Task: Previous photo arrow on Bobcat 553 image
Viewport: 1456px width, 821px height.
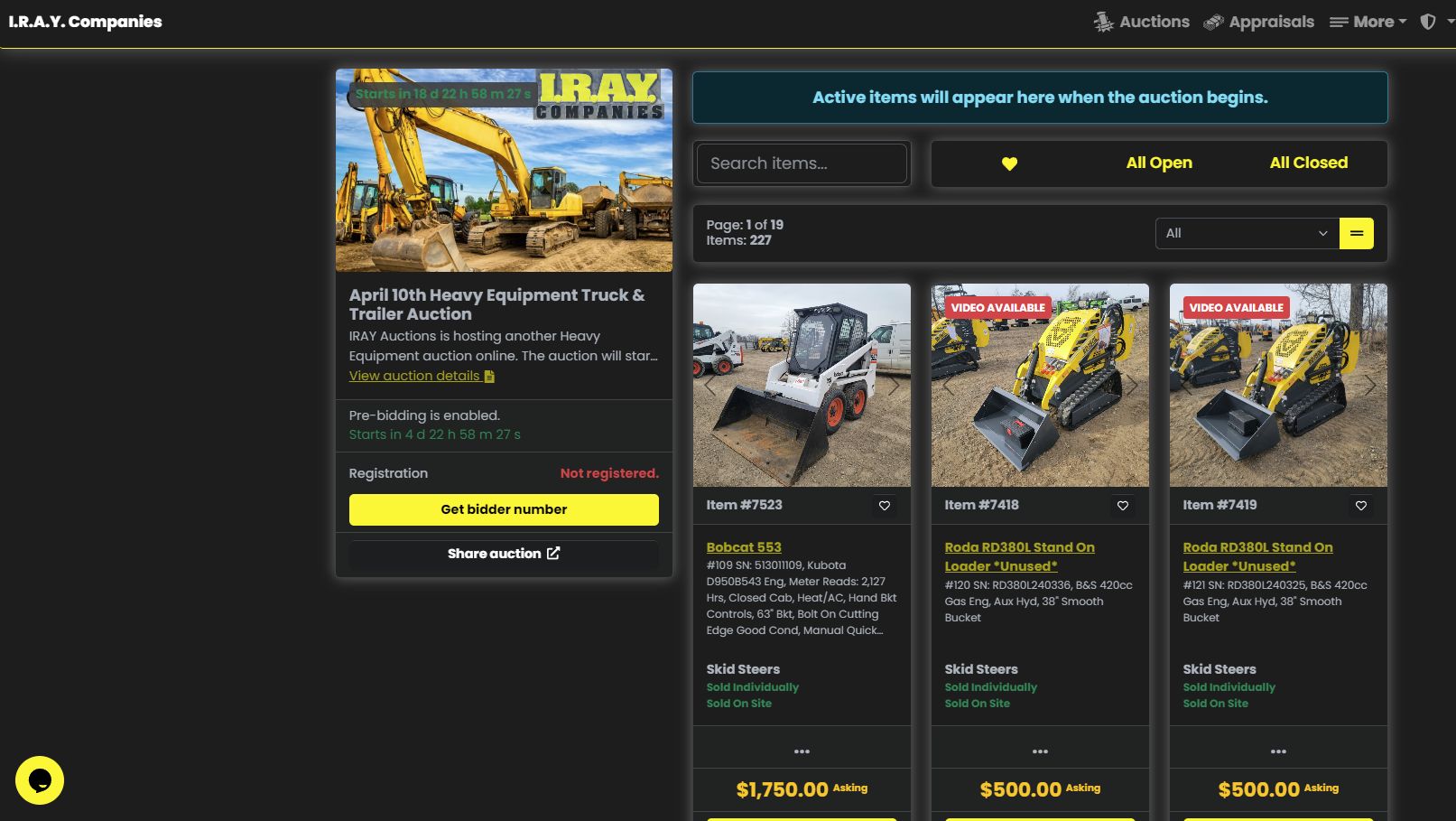Action: (x=709, y=386)
